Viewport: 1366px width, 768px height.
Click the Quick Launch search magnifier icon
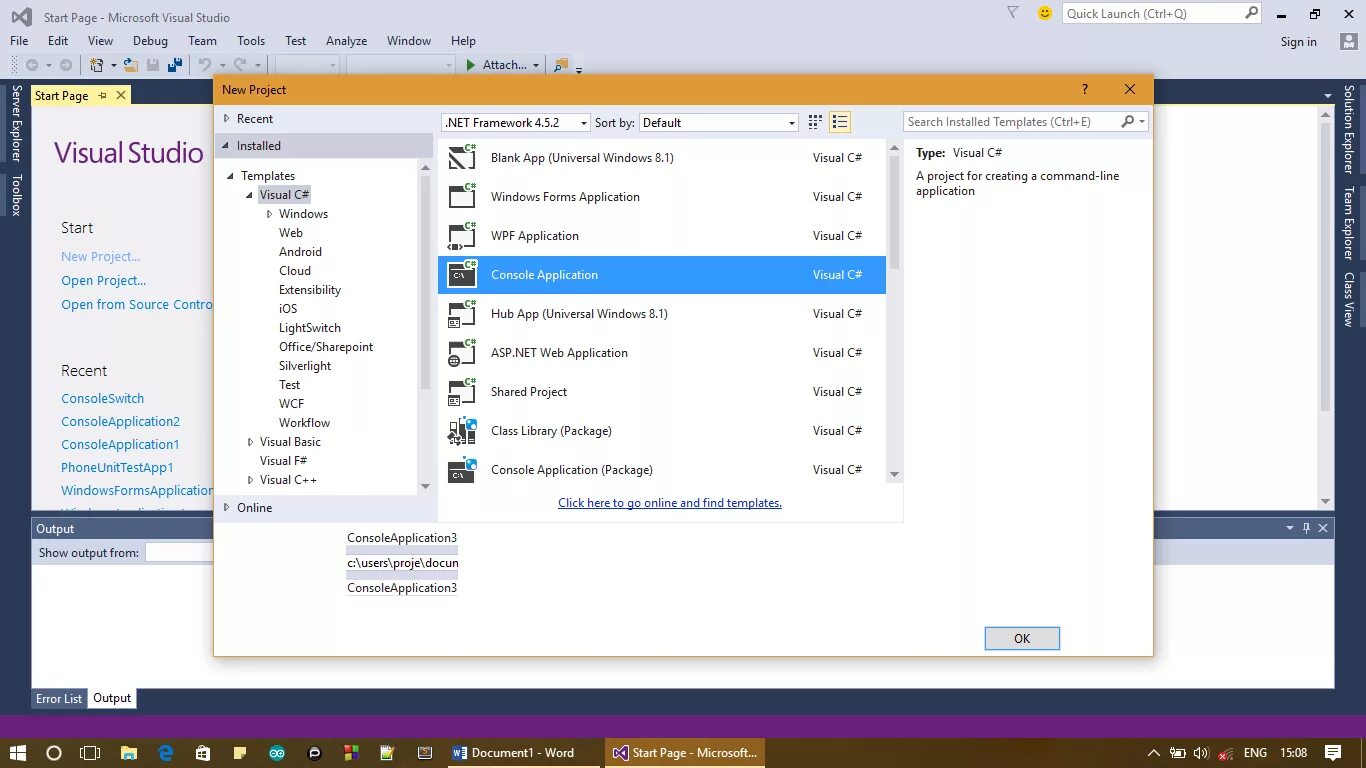1251,13
